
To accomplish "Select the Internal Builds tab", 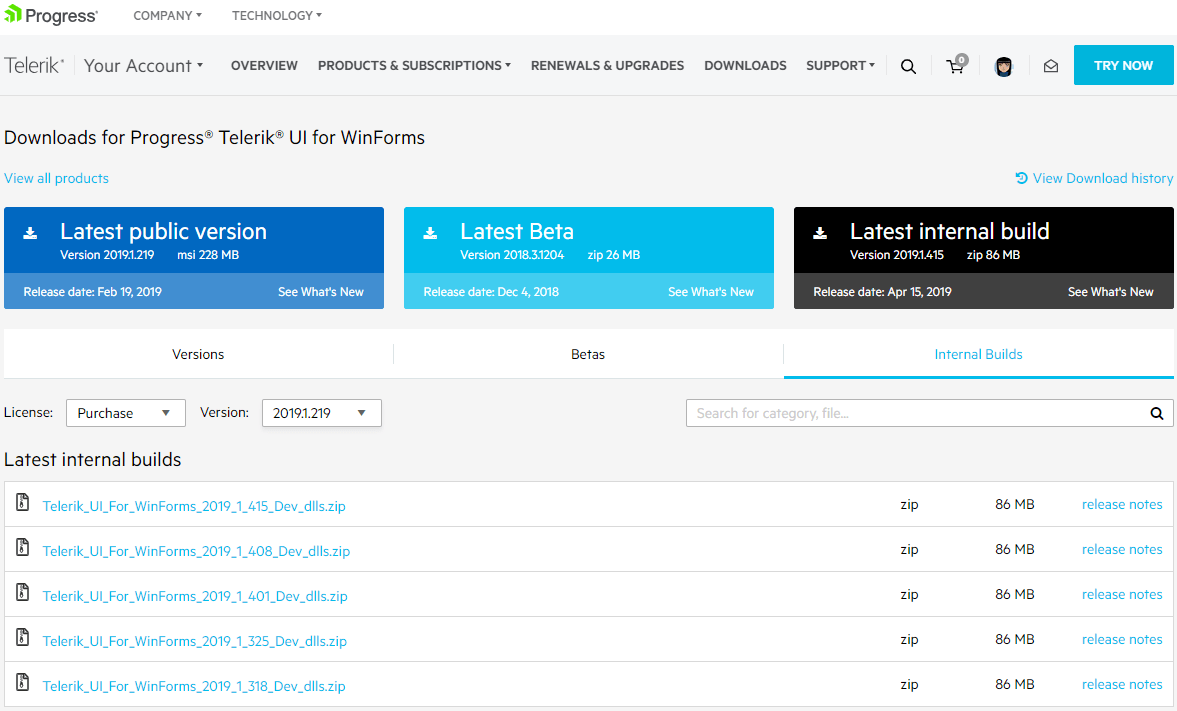I will (978, 354).
